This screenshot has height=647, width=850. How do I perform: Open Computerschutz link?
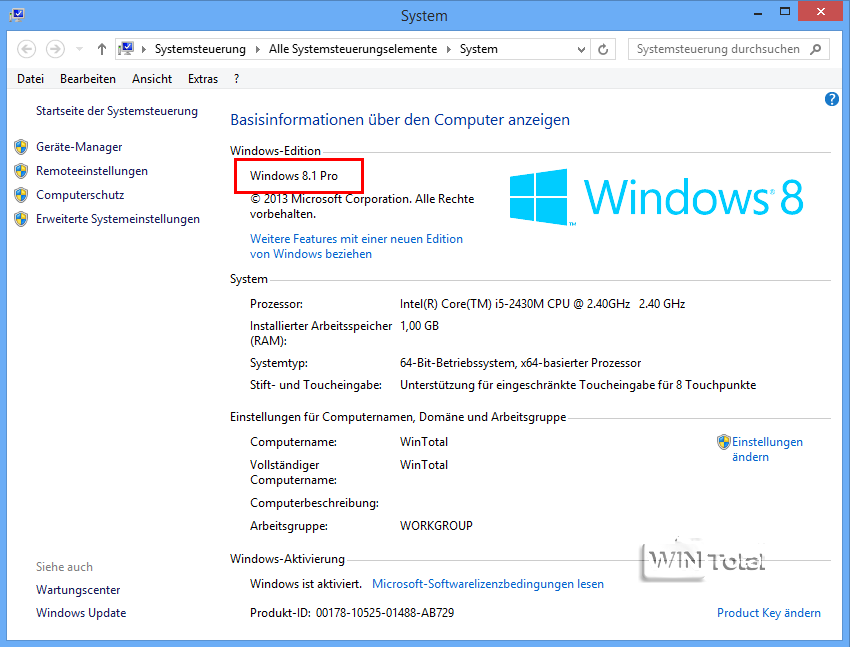point(80,195)
